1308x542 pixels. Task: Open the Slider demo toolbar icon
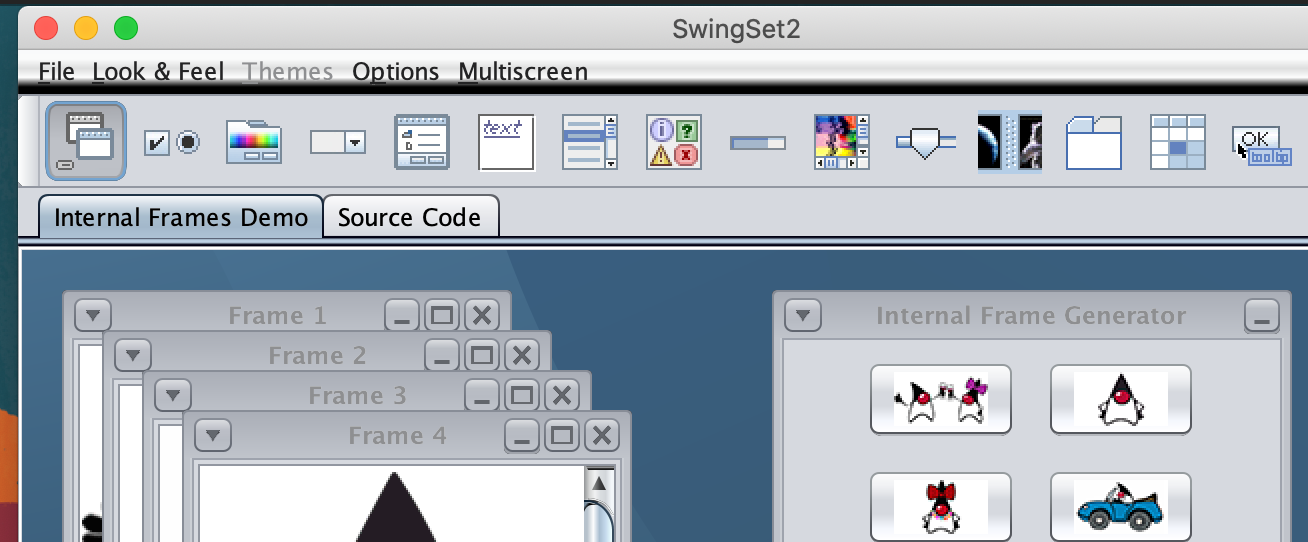925,142
